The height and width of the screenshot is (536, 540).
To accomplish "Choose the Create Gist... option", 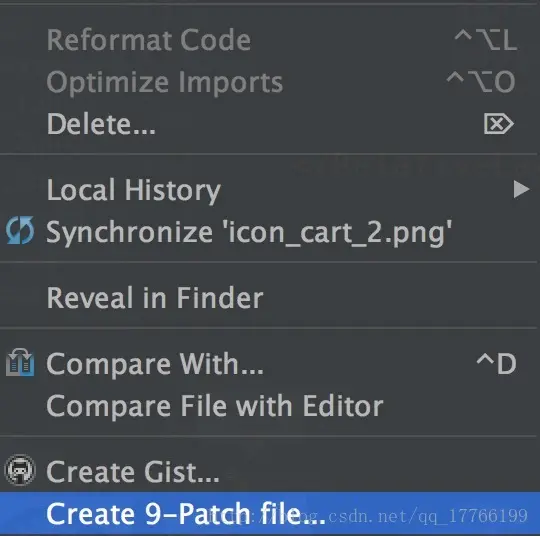I will tap(270, 472).
